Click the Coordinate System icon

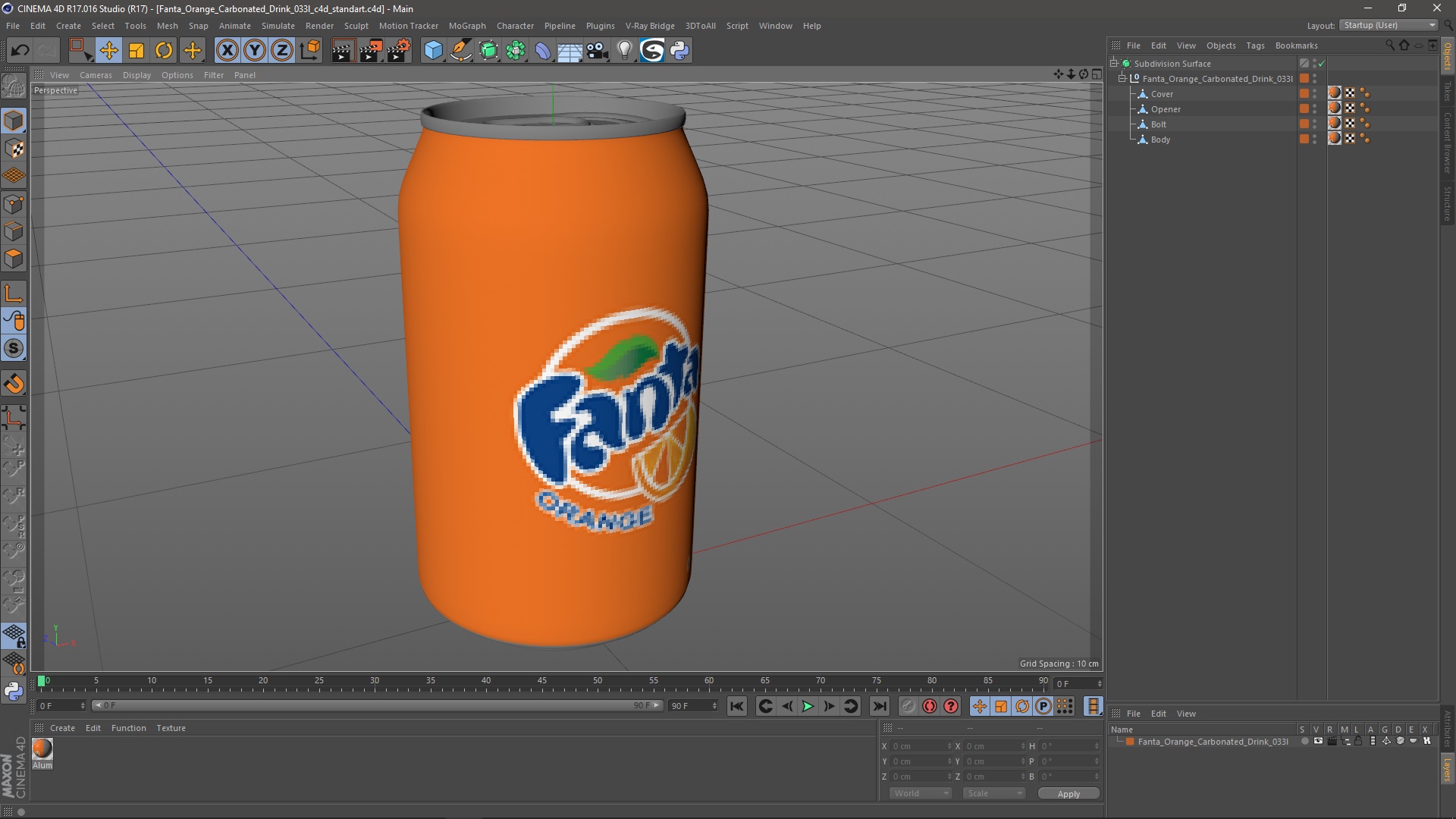coord(309,50)
